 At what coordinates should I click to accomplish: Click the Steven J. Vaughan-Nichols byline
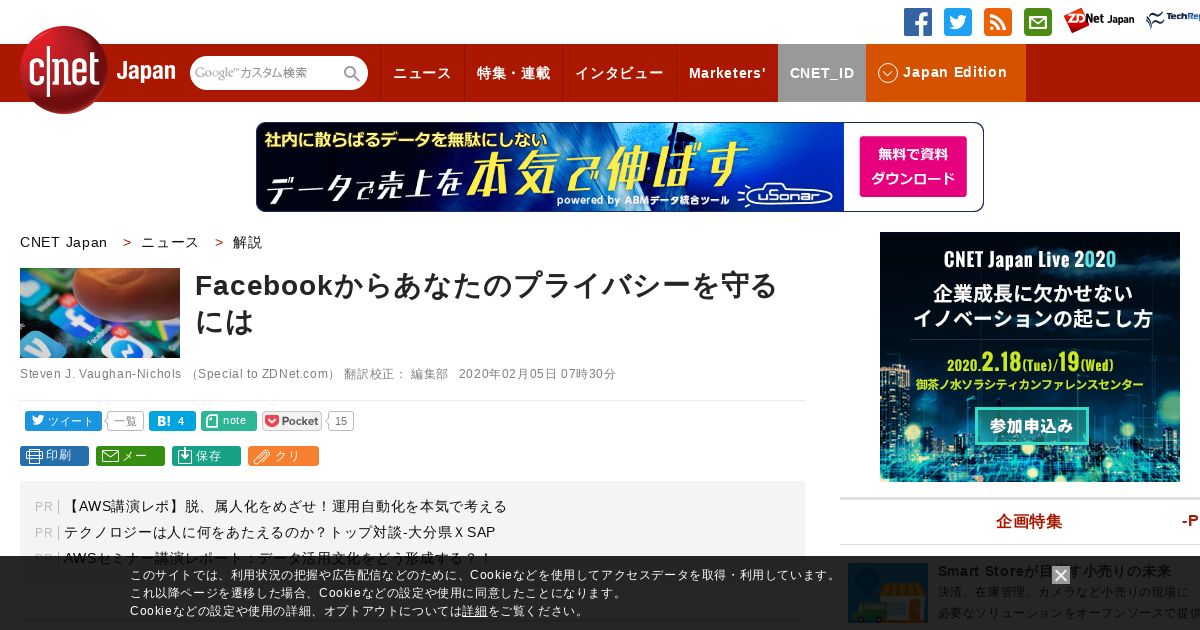click(x=100, y=374)
